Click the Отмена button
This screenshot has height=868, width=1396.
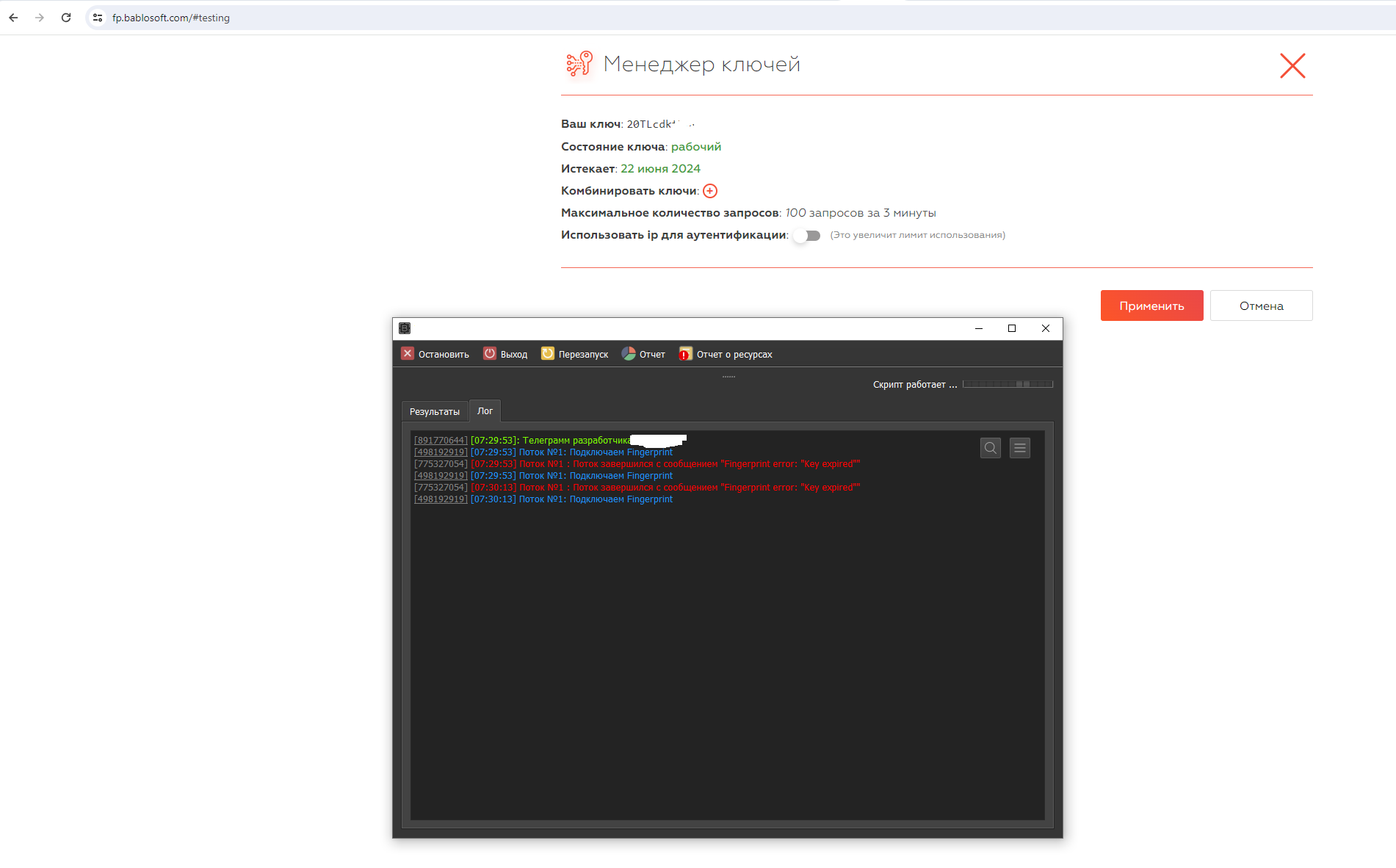1261,305
